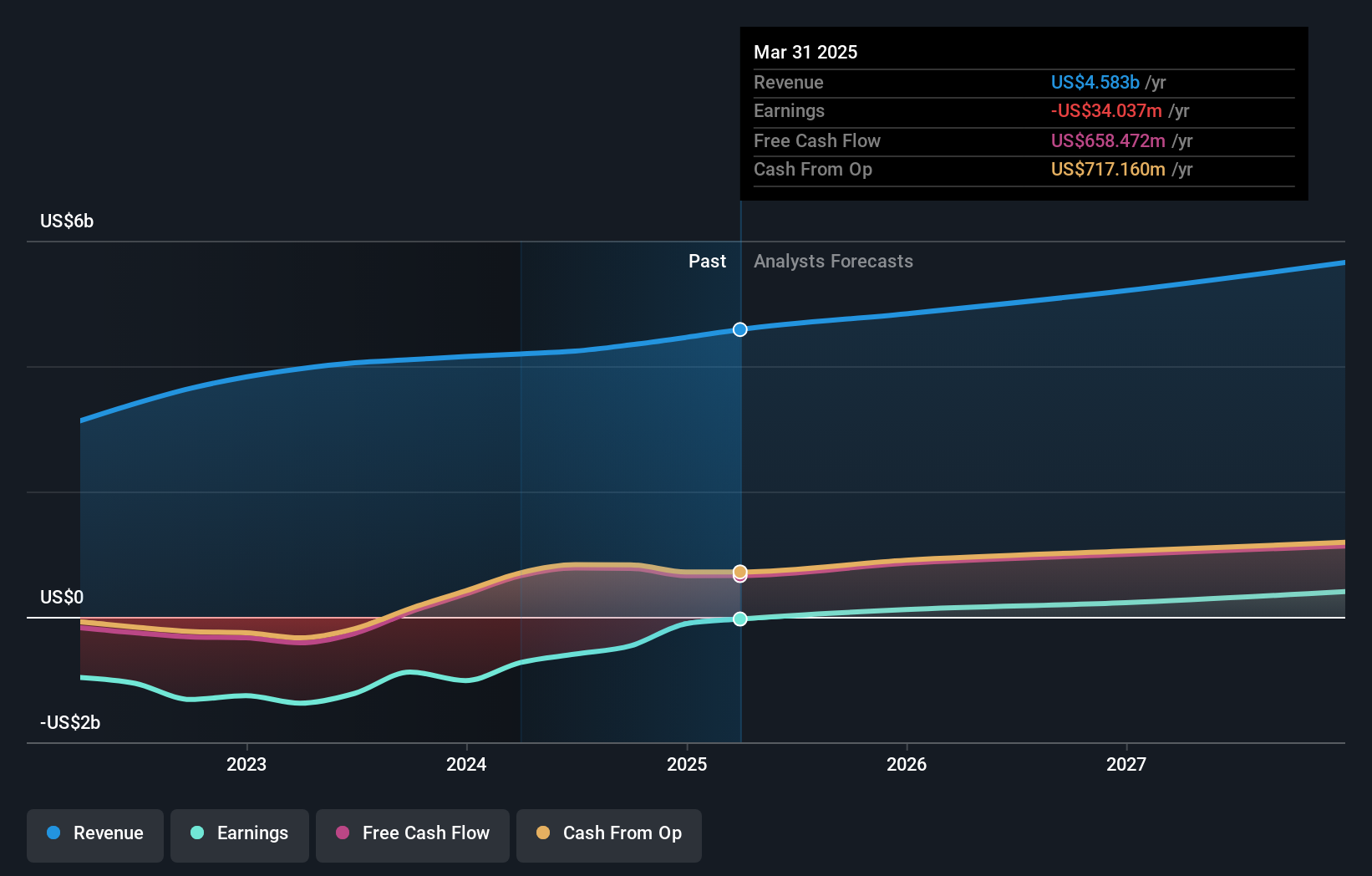The image size is (1372, 876).
Task: Click the -US$2b y-axis label
Action: [x=70, y=722]
